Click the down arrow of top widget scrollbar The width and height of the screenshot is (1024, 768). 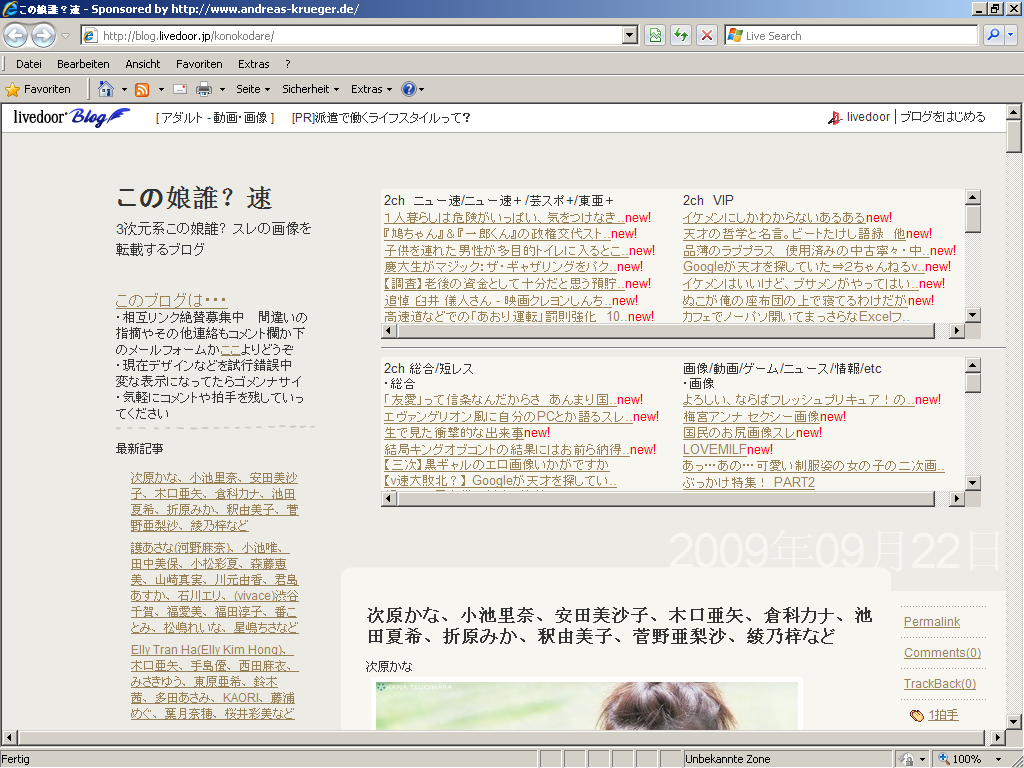point(973,315)
